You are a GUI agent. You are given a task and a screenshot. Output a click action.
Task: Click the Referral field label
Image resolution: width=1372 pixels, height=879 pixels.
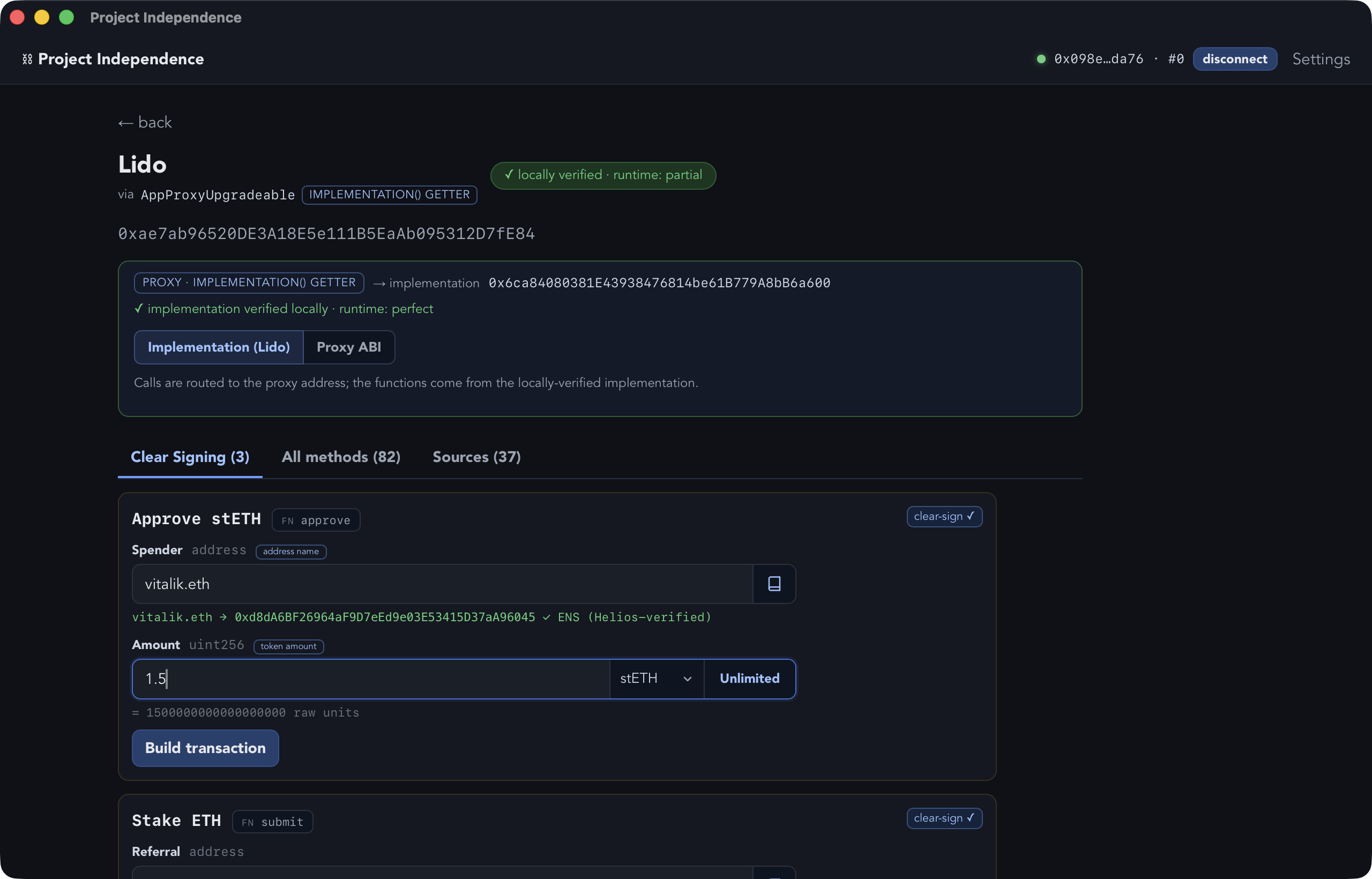point(156,852)
